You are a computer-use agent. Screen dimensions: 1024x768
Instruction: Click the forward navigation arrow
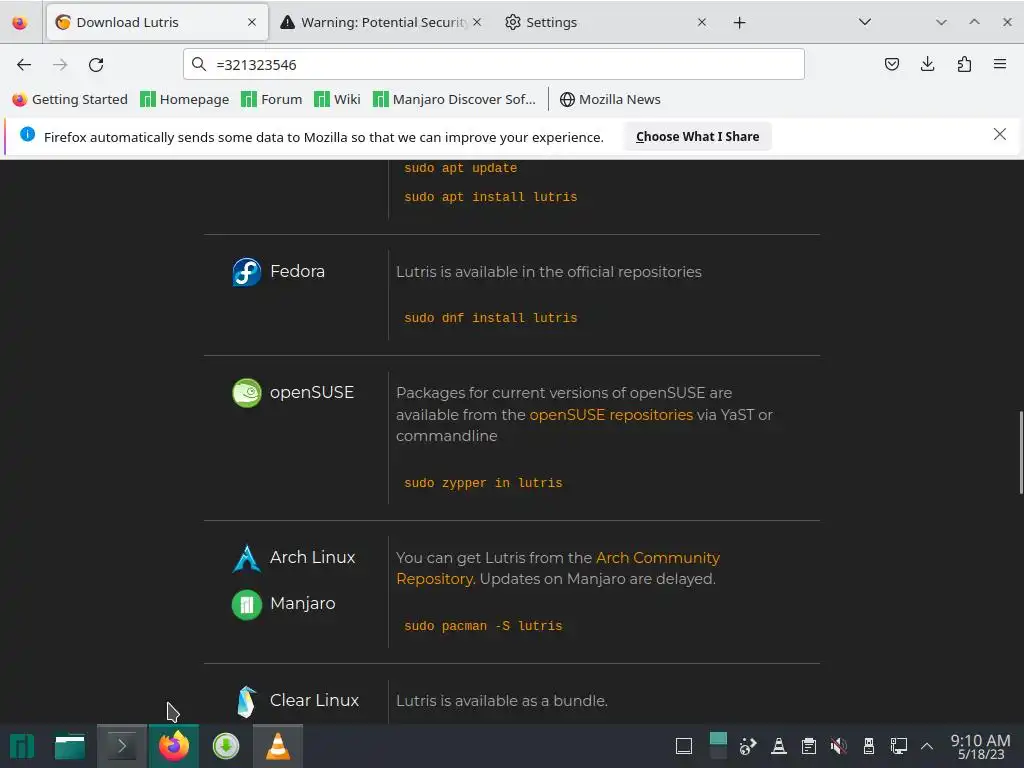pos(60,65)
